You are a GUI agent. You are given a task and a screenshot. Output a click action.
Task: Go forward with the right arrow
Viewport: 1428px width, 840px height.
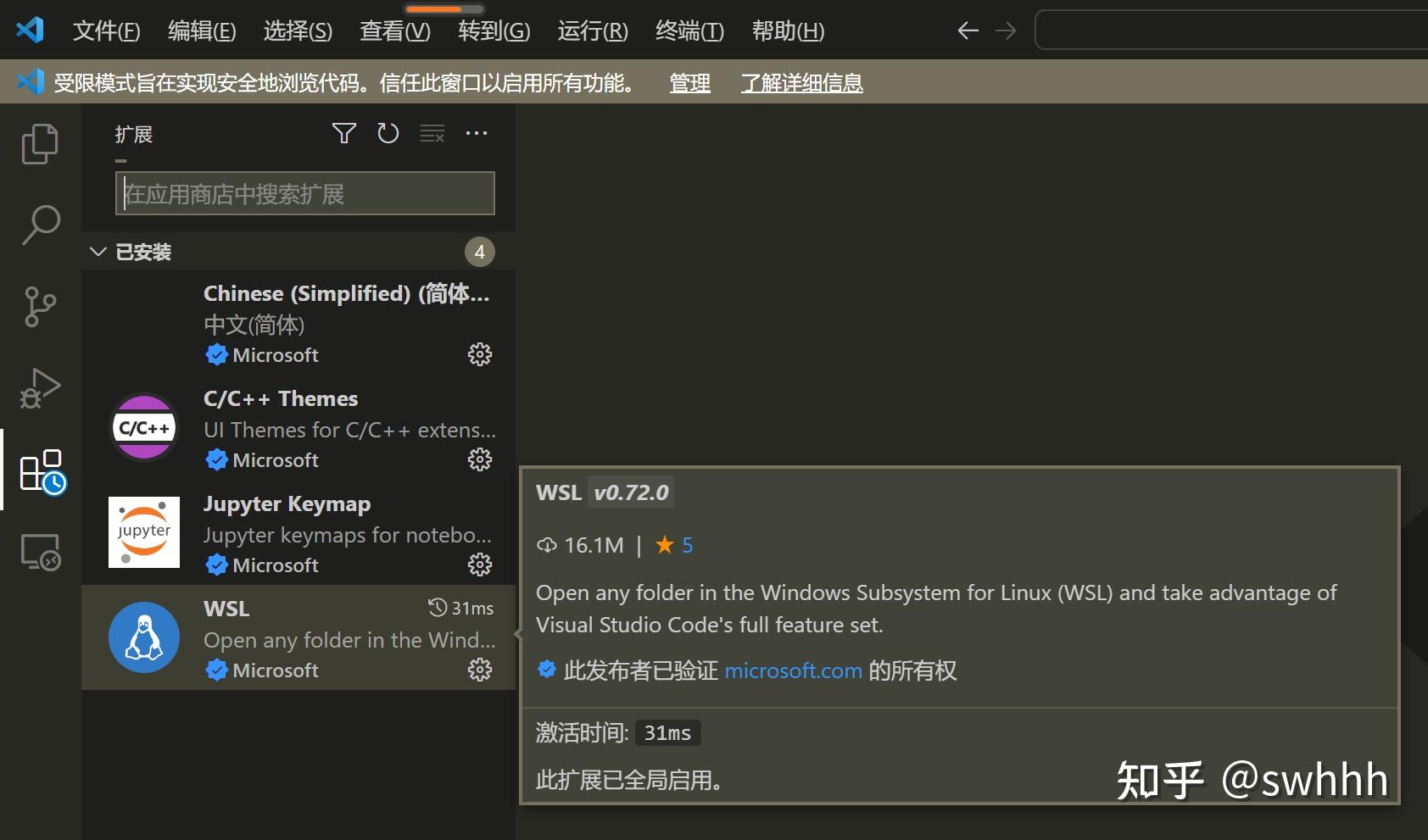pos(1006,31)
